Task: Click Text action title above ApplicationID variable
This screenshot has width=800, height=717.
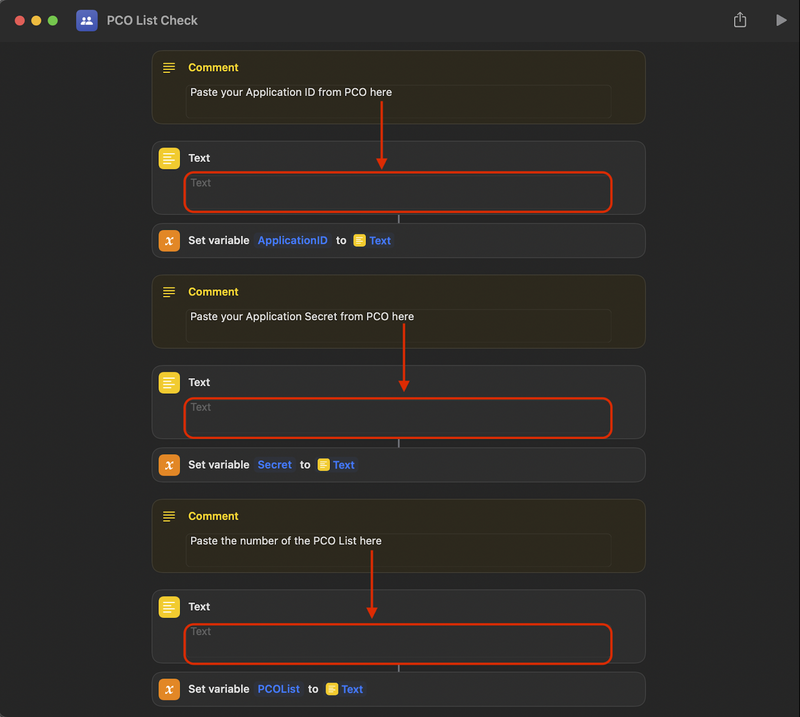Action: click(x=199, y=158)
